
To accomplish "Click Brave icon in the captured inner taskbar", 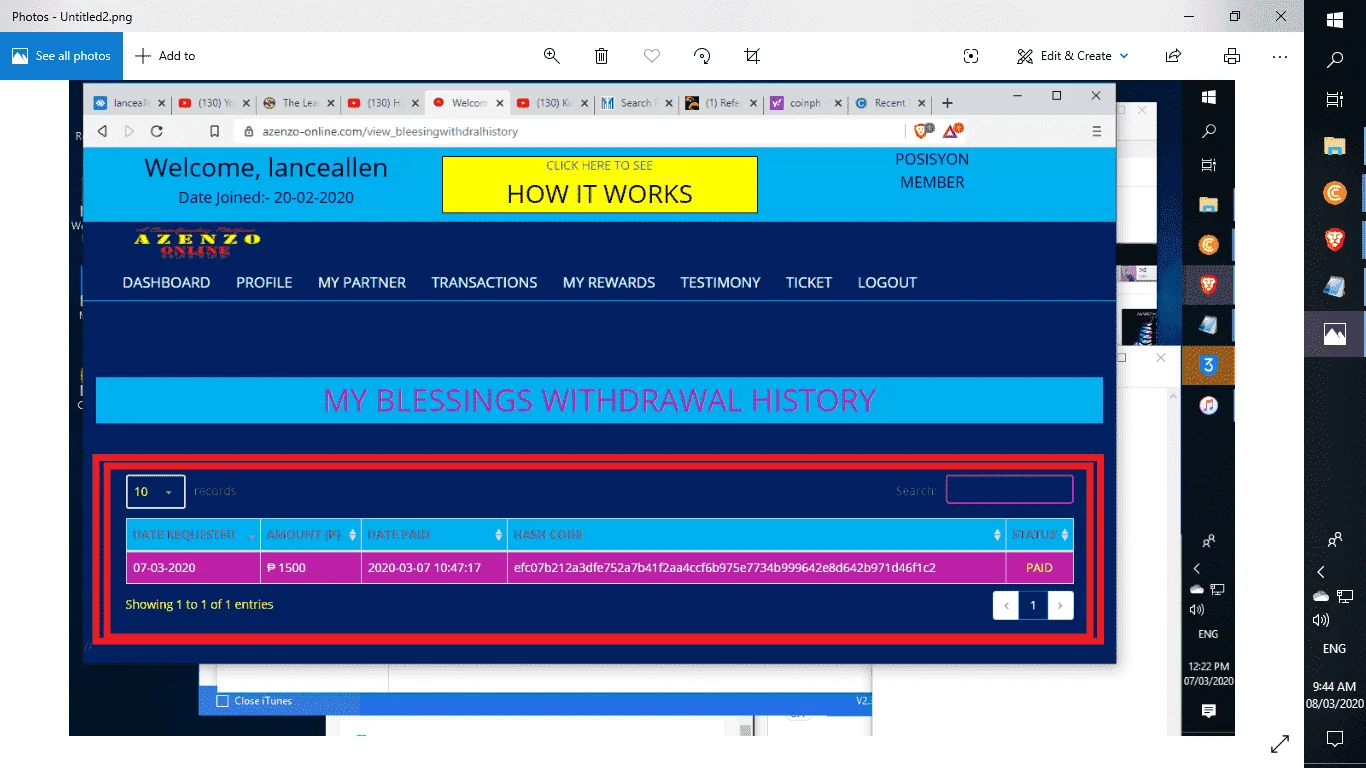I will (1208, 285).
